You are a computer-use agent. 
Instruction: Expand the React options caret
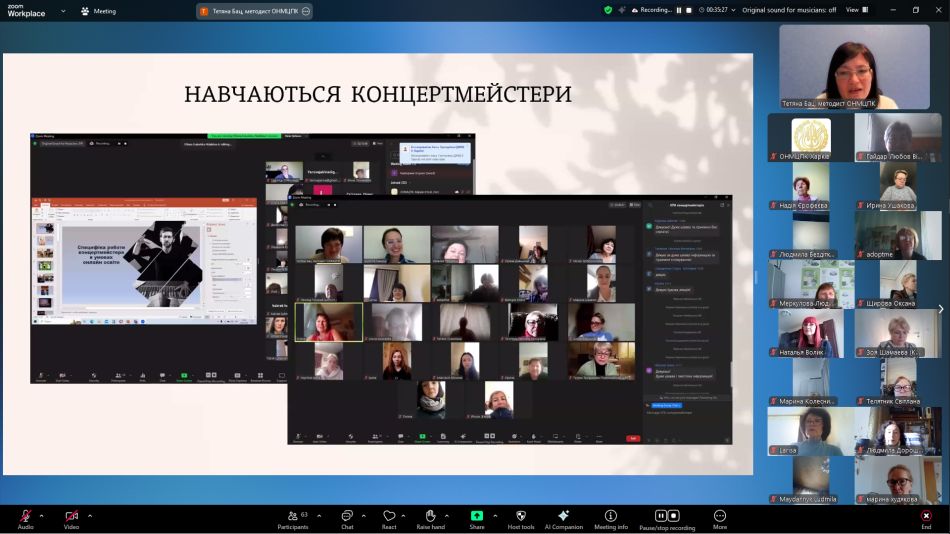click(403, 516)
